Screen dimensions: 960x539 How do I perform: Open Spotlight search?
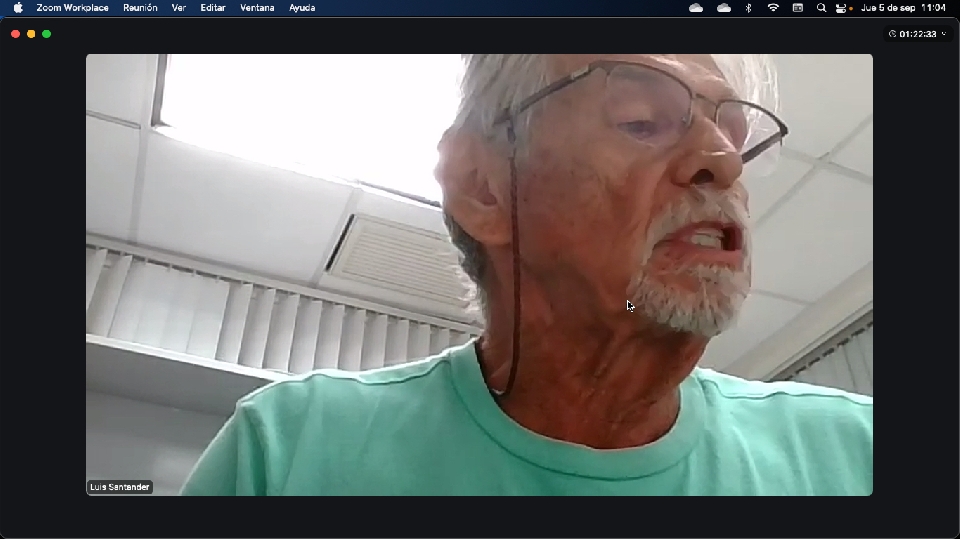coord(822,8)
